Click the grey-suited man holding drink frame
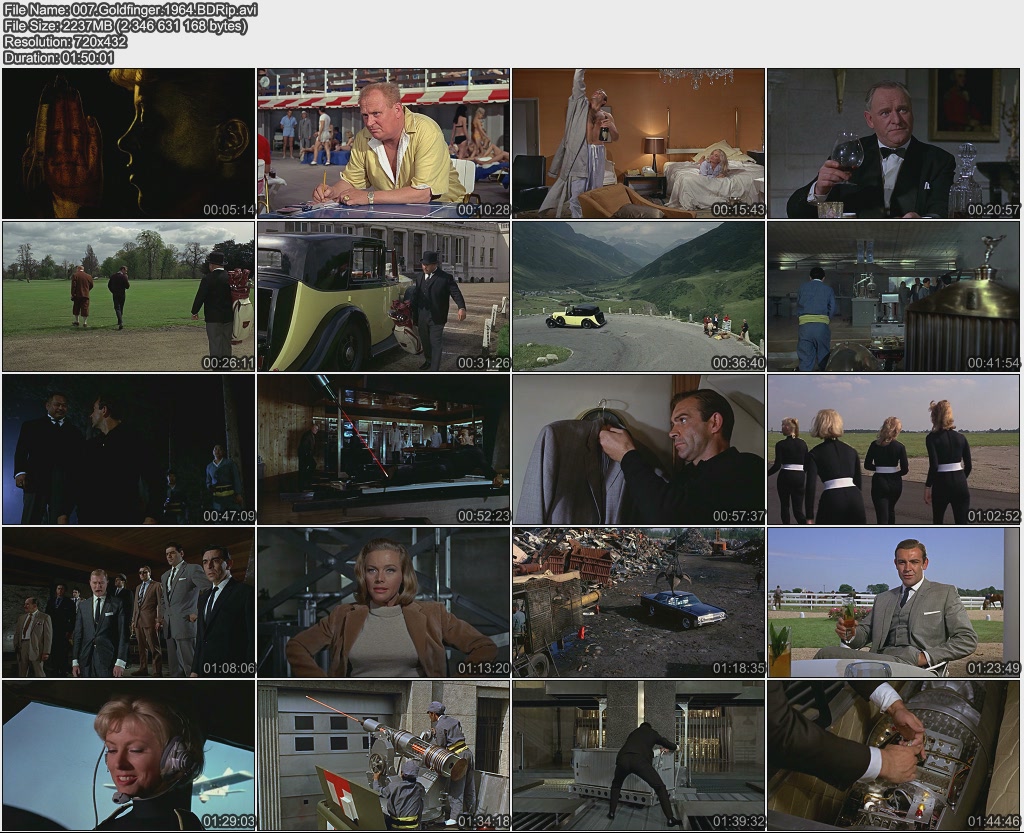The width and height of the screenshot is (1024, 833). [894, 602]
